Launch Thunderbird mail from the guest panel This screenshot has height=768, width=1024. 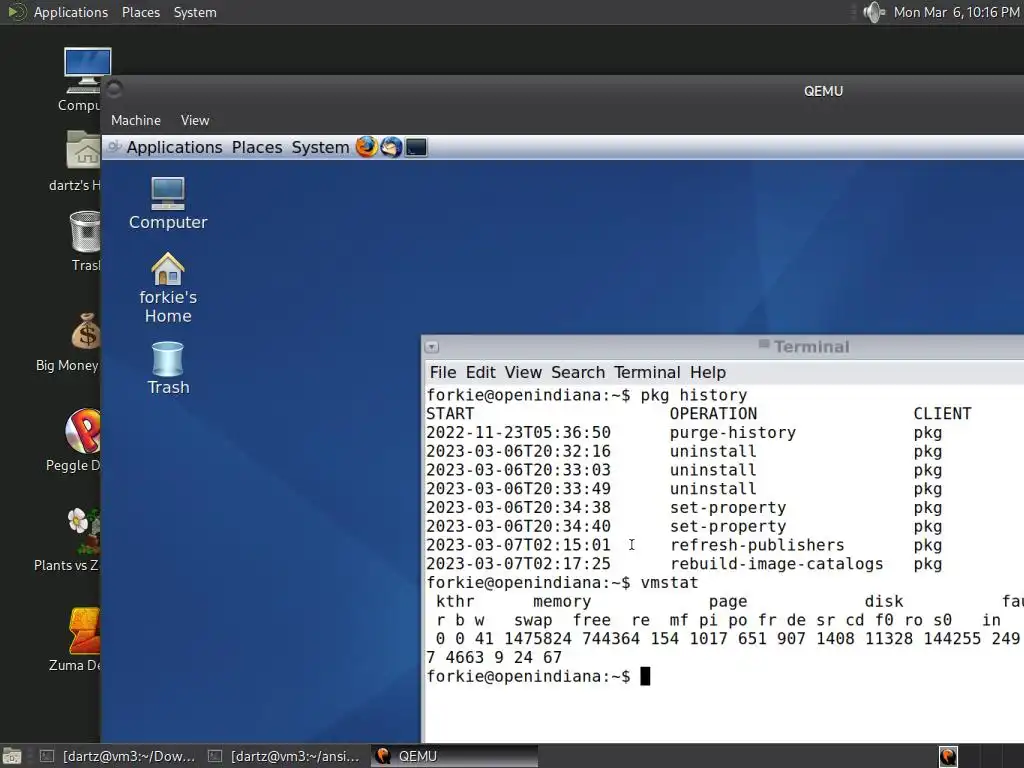tap(391, 147)
